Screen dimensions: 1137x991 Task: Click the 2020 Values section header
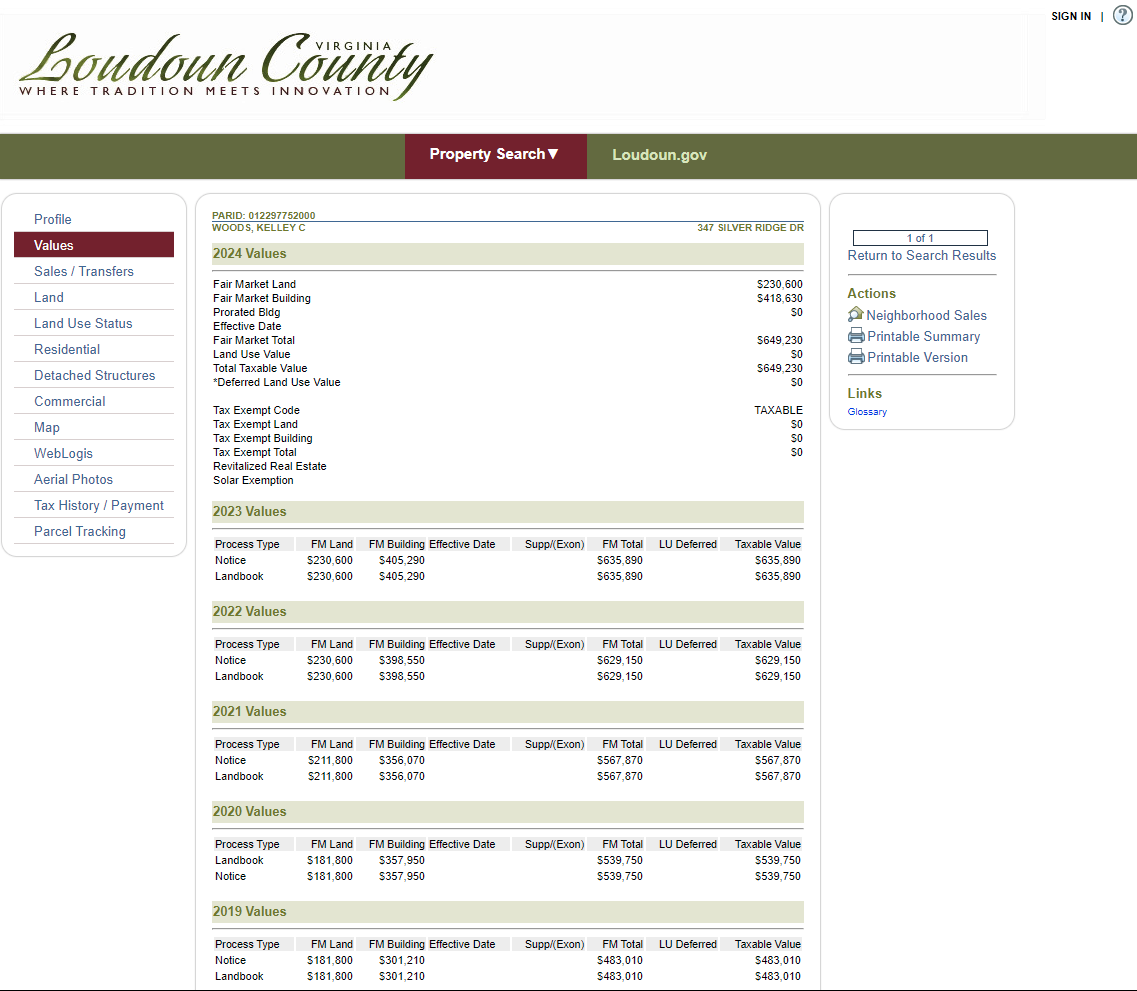point(508,812)
